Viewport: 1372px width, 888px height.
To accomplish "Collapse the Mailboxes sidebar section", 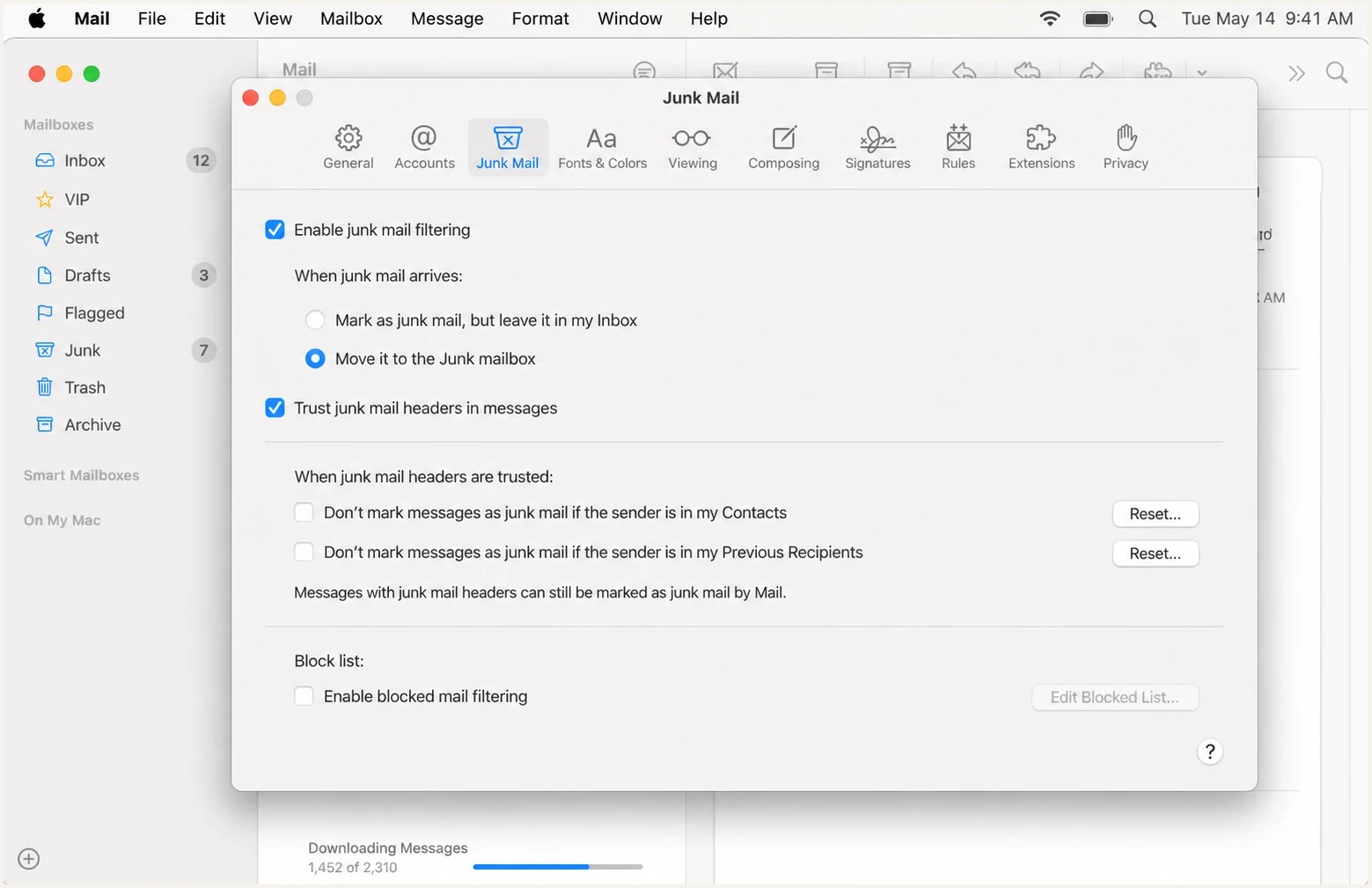I will pos(58,125).
